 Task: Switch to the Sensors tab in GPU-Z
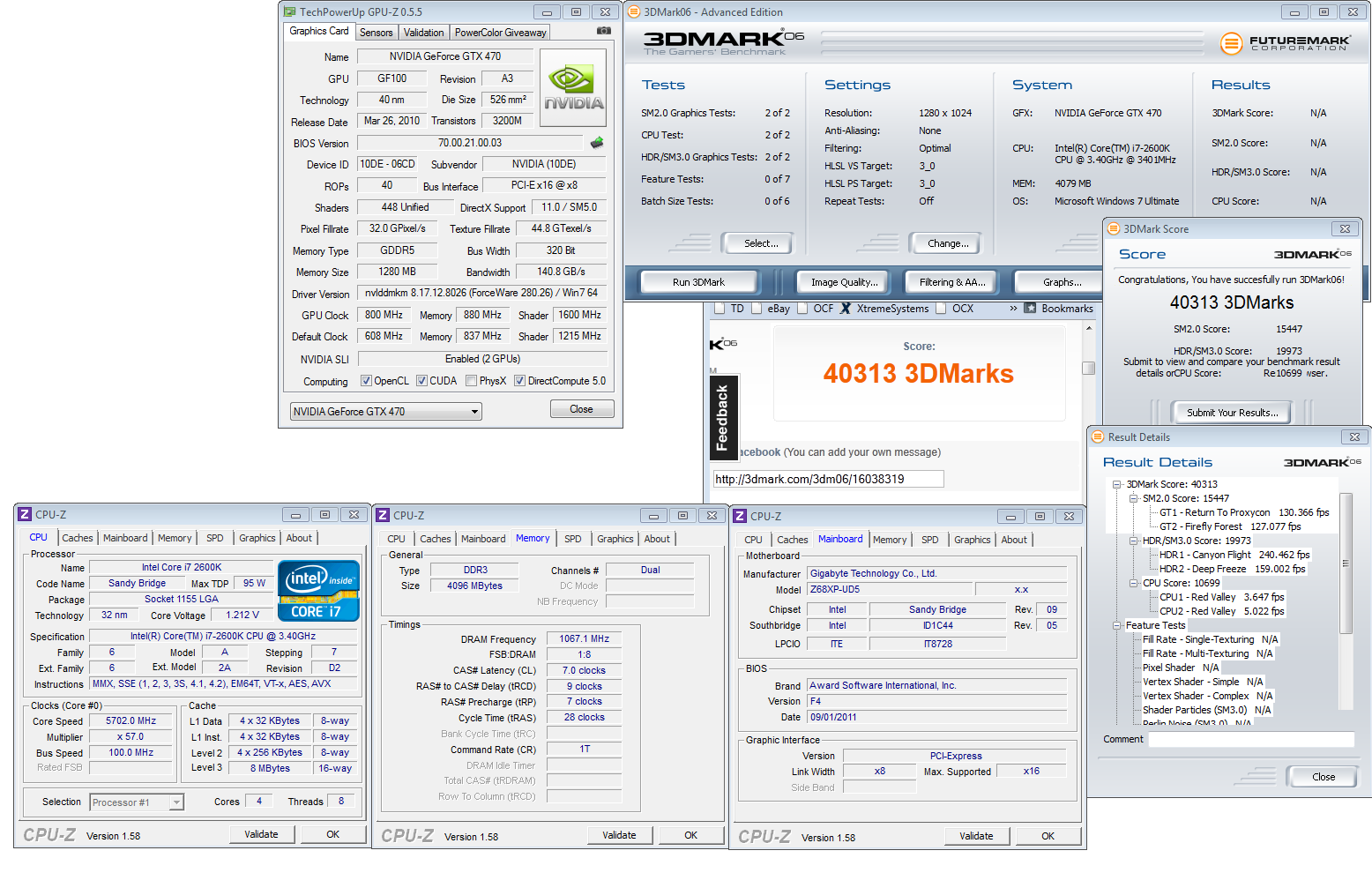pos(376,33)
